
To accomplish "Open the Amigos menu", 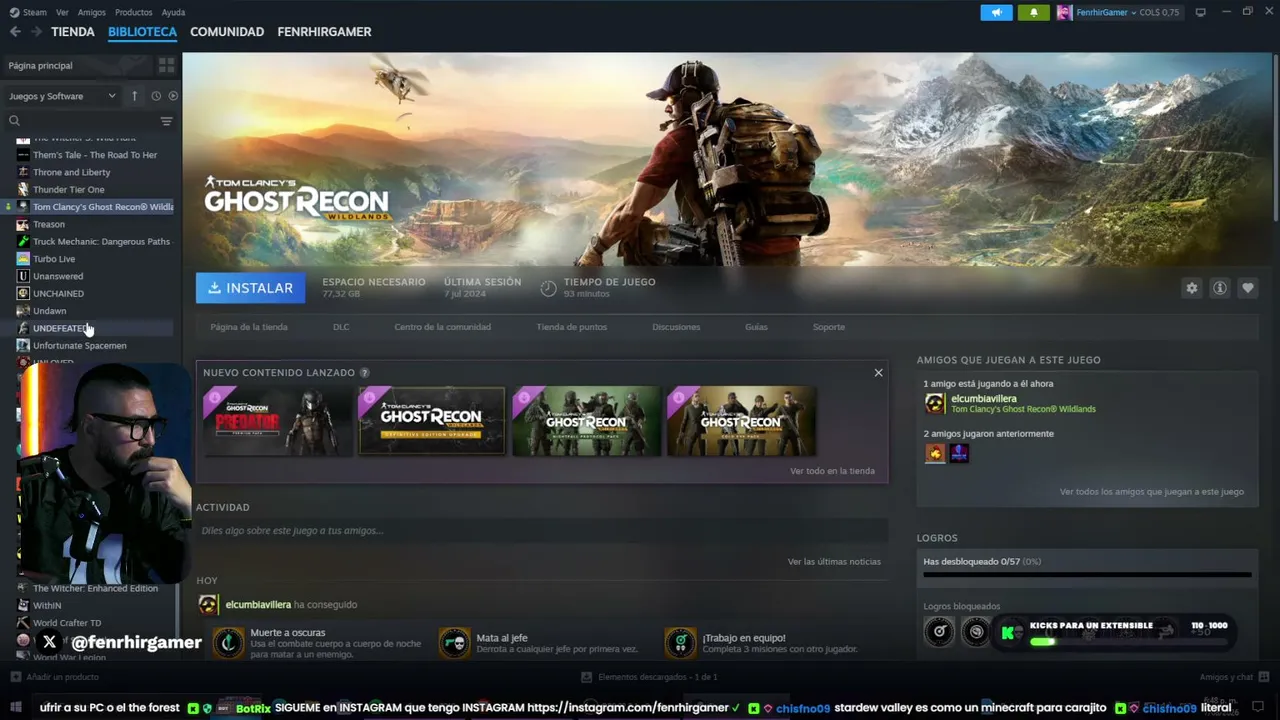I will tap(91, 12).
